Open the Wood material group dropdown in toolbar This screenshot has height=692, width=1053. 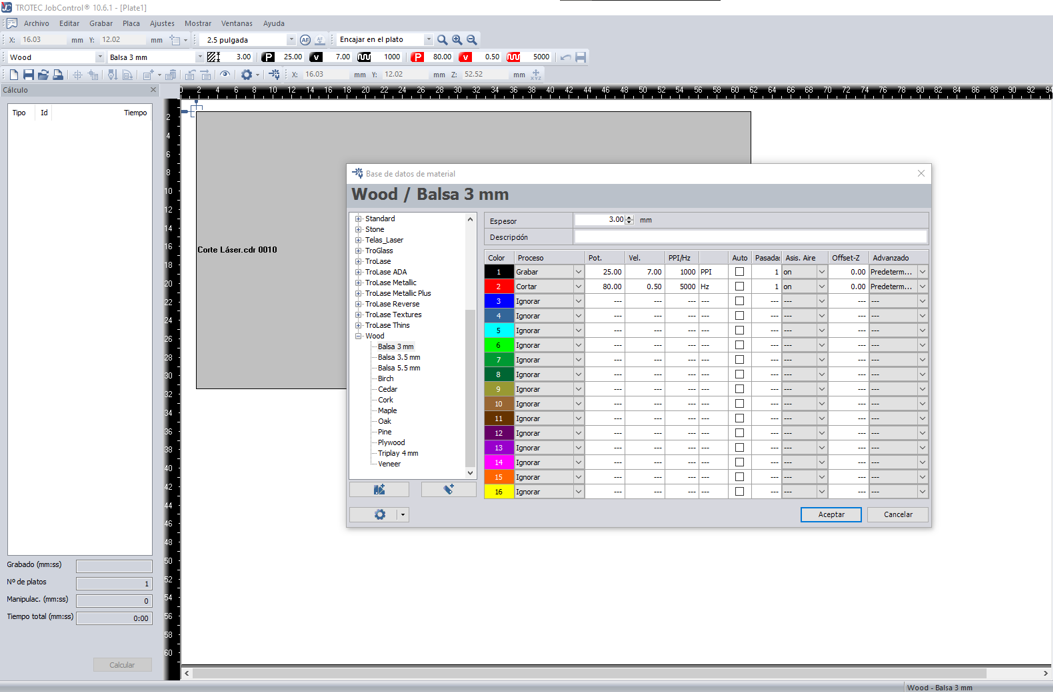[100, 57]
